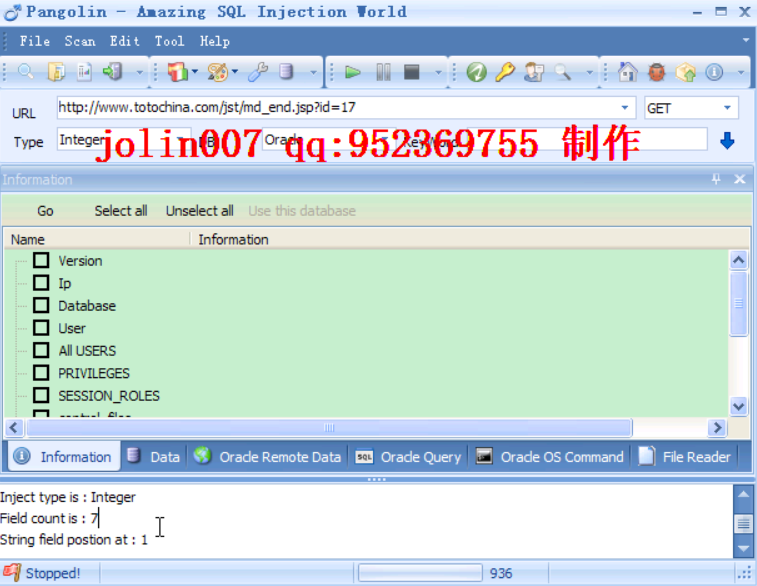Click the paint palette theme icon
Image resolution: width=757 pixels, height=586 pixels.
click(x=218, y=72)
